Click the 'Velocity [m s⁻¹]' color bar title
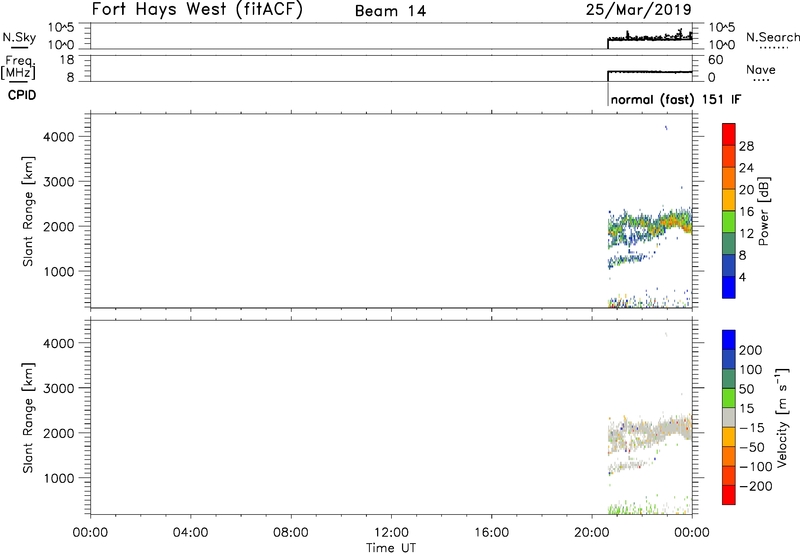 pyautogui.click(x=782, y=417)
